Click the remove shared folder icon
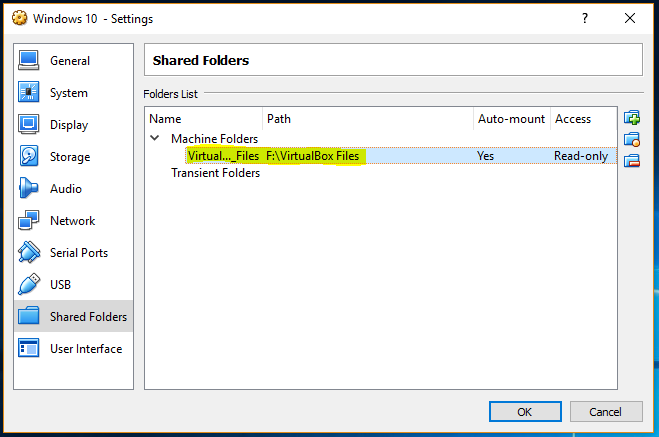The image size is (659, 437). (x=631, y=161)
